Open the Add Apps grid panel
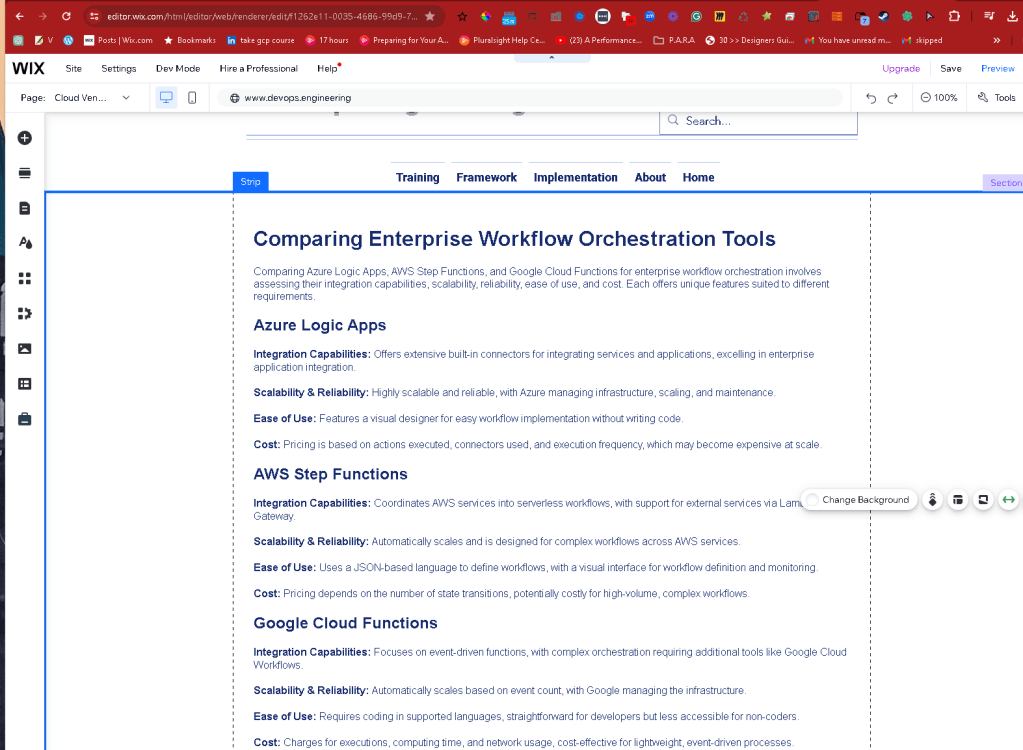The image size is (1023, 750). [25, 278]
